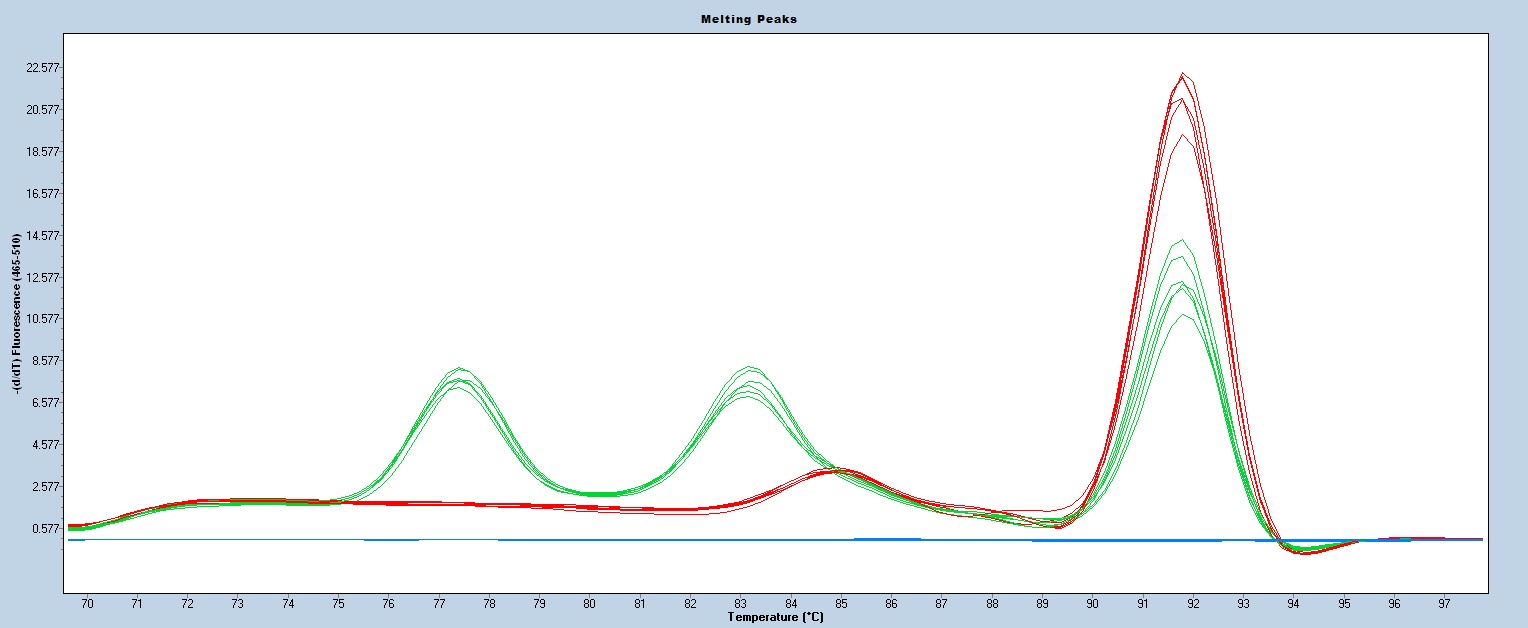The width and height of the screenshot is (1528, 628).
Task: Click the 70 x-axis tick label
Action: pyautogui.click(x=87, y=604)
